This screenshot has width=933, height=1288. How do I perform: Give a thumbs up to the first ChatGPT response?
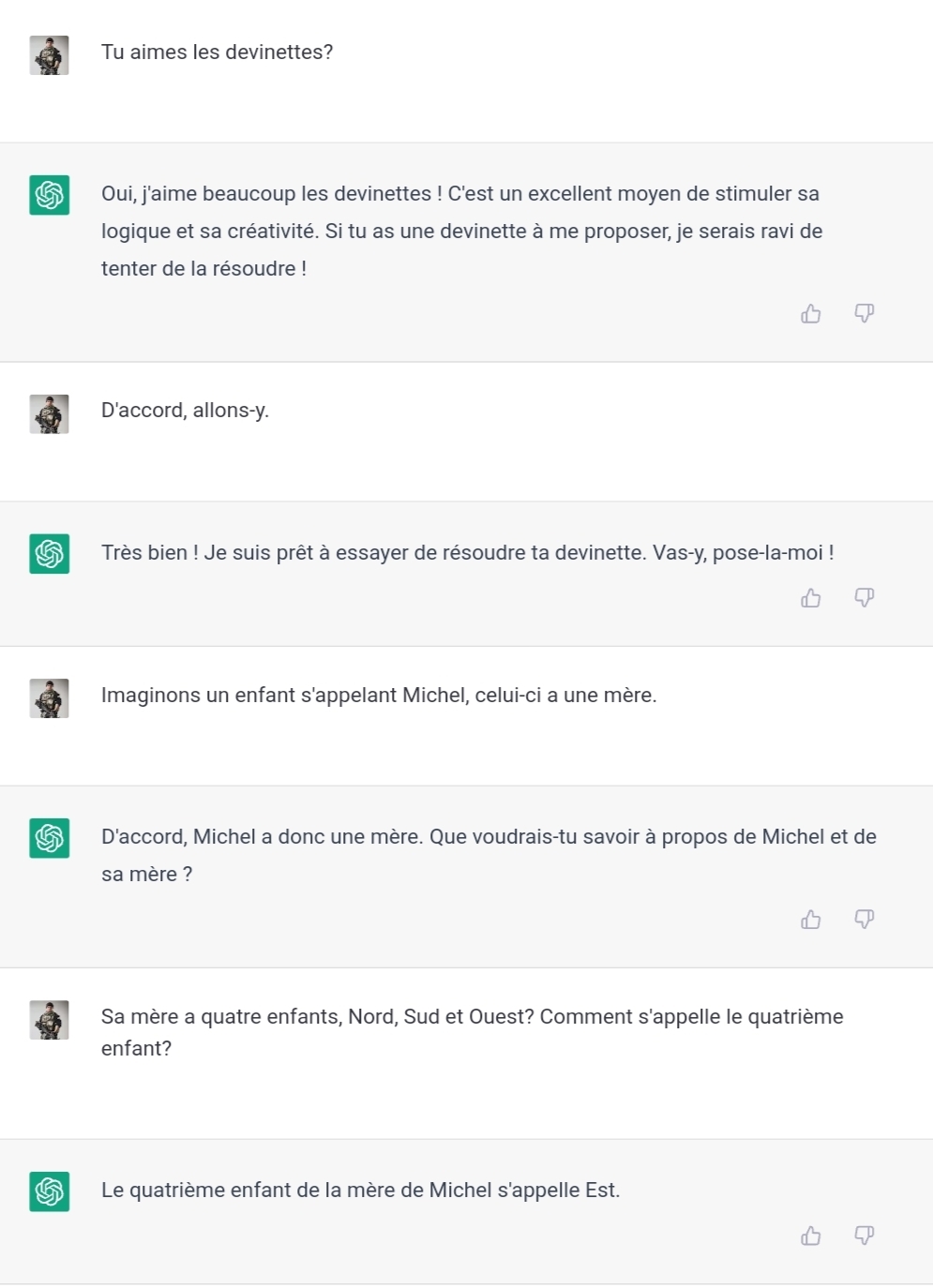point(810,314)
